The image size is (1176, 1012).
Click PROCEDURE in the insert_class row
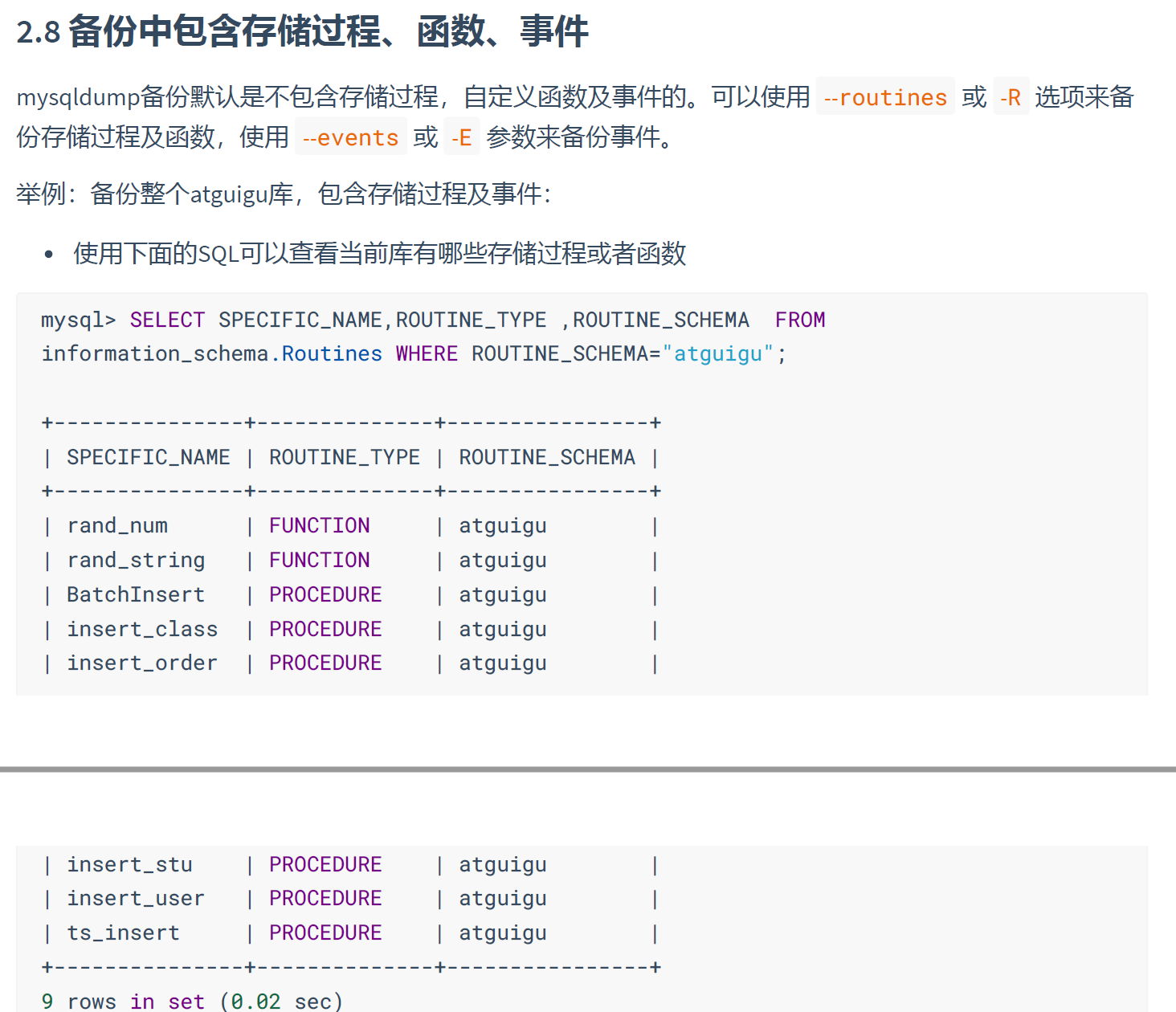(x=325, y=629)
